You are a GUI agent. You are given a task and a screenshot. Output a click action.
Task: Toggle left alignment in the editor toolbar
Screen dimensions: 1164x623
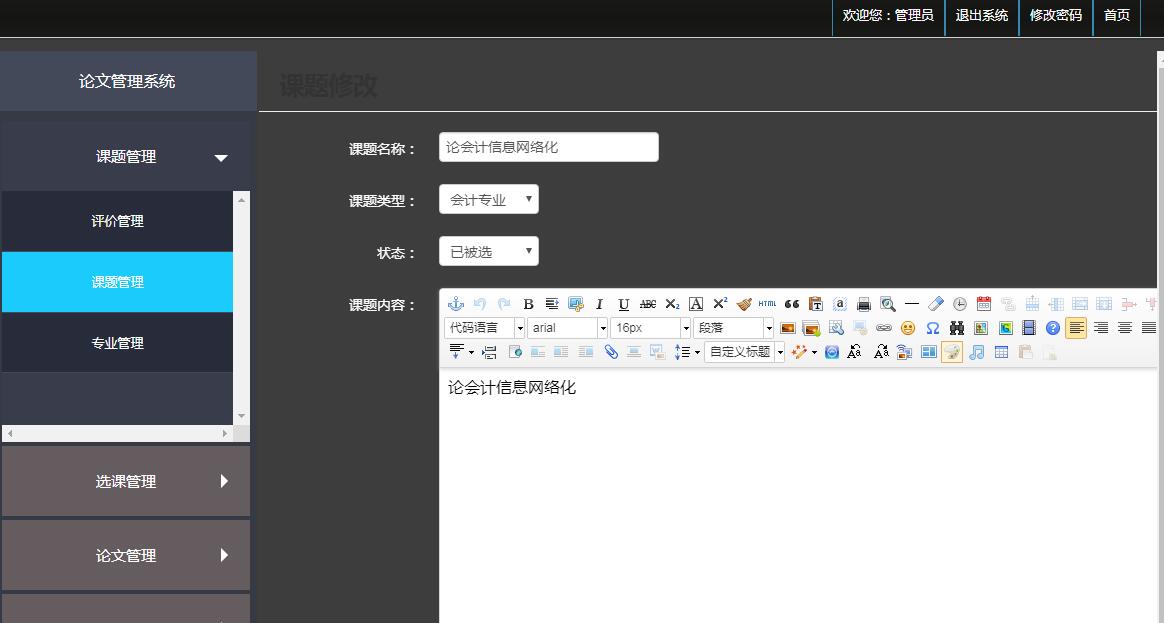point(1076,328)
